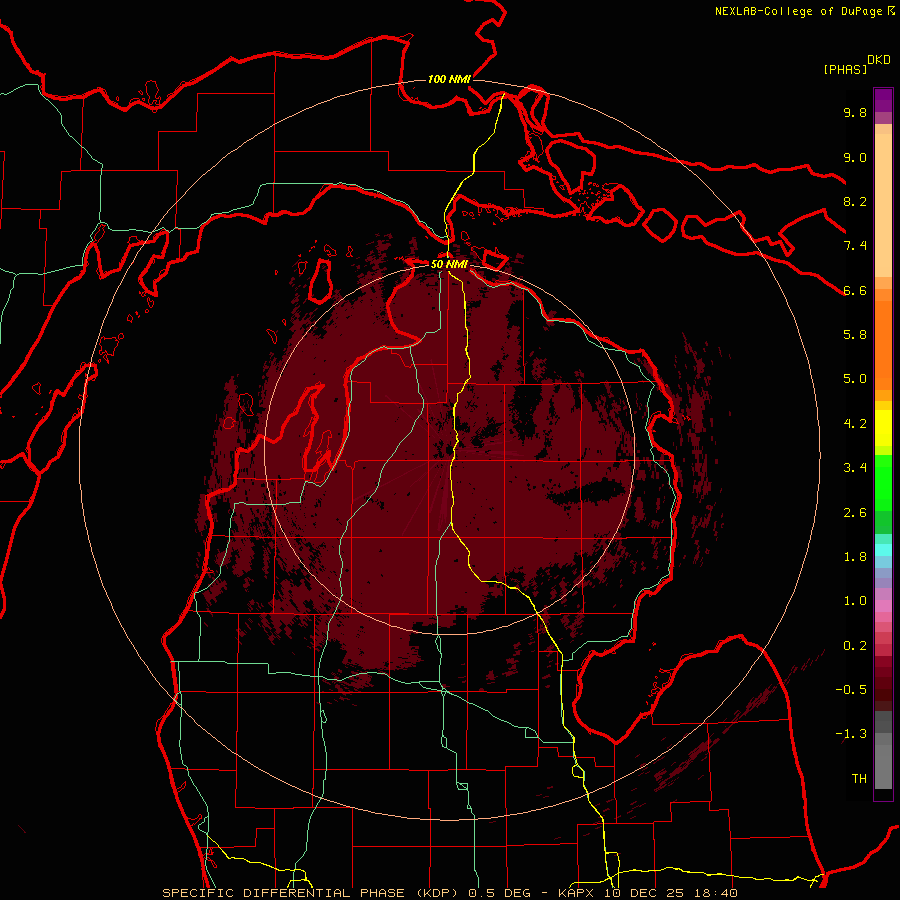Select the 8.2 scale label

point(855,201)
